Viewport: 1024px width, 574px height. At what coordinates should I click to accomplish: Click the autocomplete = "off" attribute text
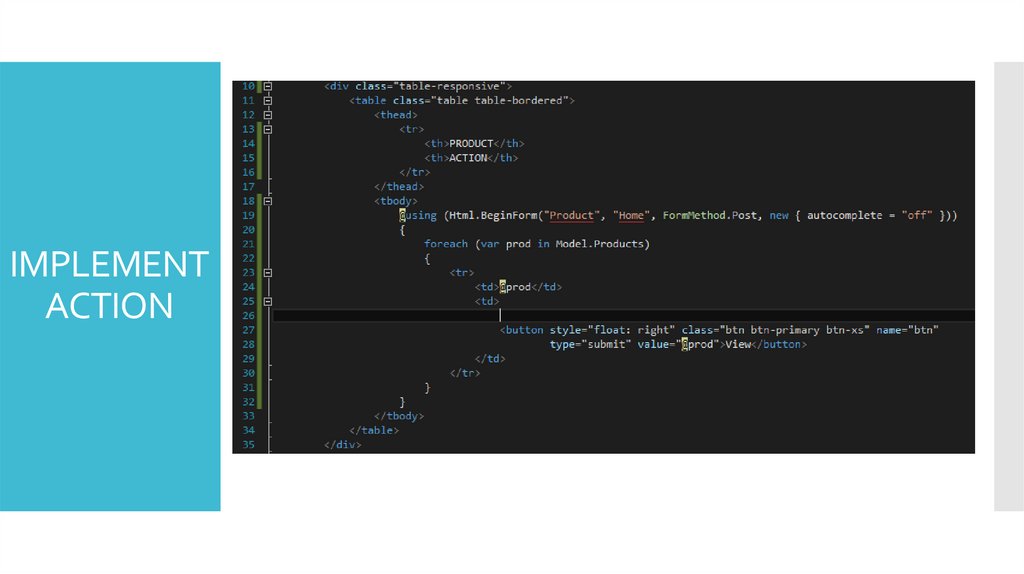869,215
